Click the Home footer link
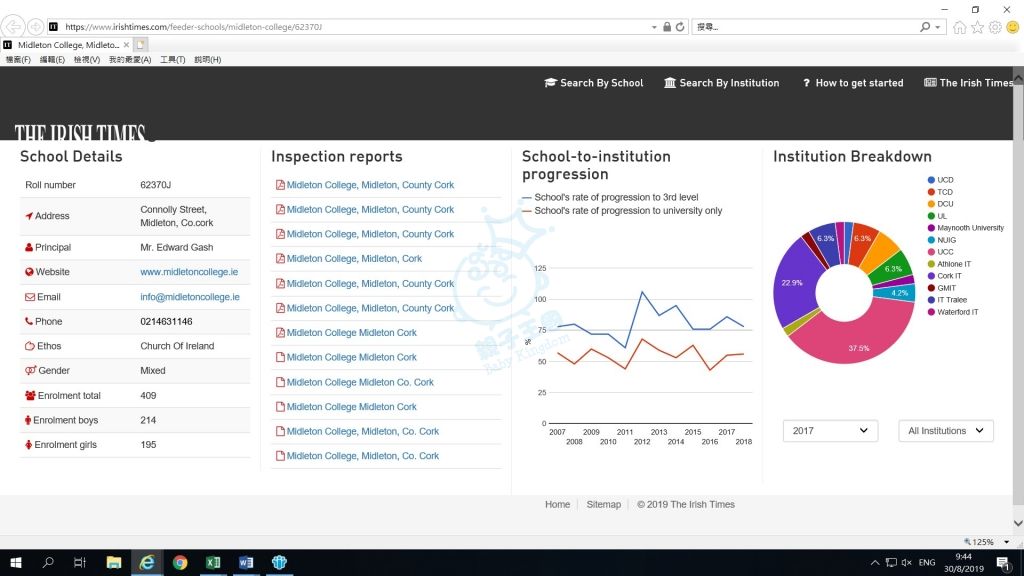This screenshot has width=1024, height=576. point(557,504)
